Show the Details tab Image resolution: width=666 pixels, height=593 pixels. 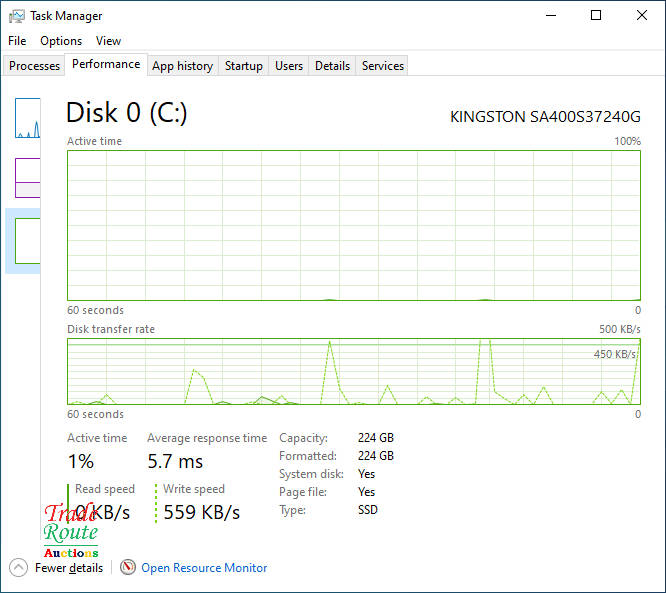pyautogui.click(x=332, y=66)
